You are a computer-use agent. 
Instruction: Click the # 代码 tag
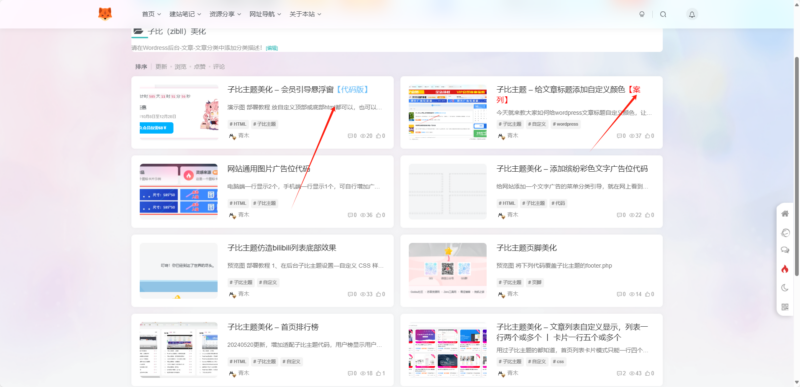(559, 203)
